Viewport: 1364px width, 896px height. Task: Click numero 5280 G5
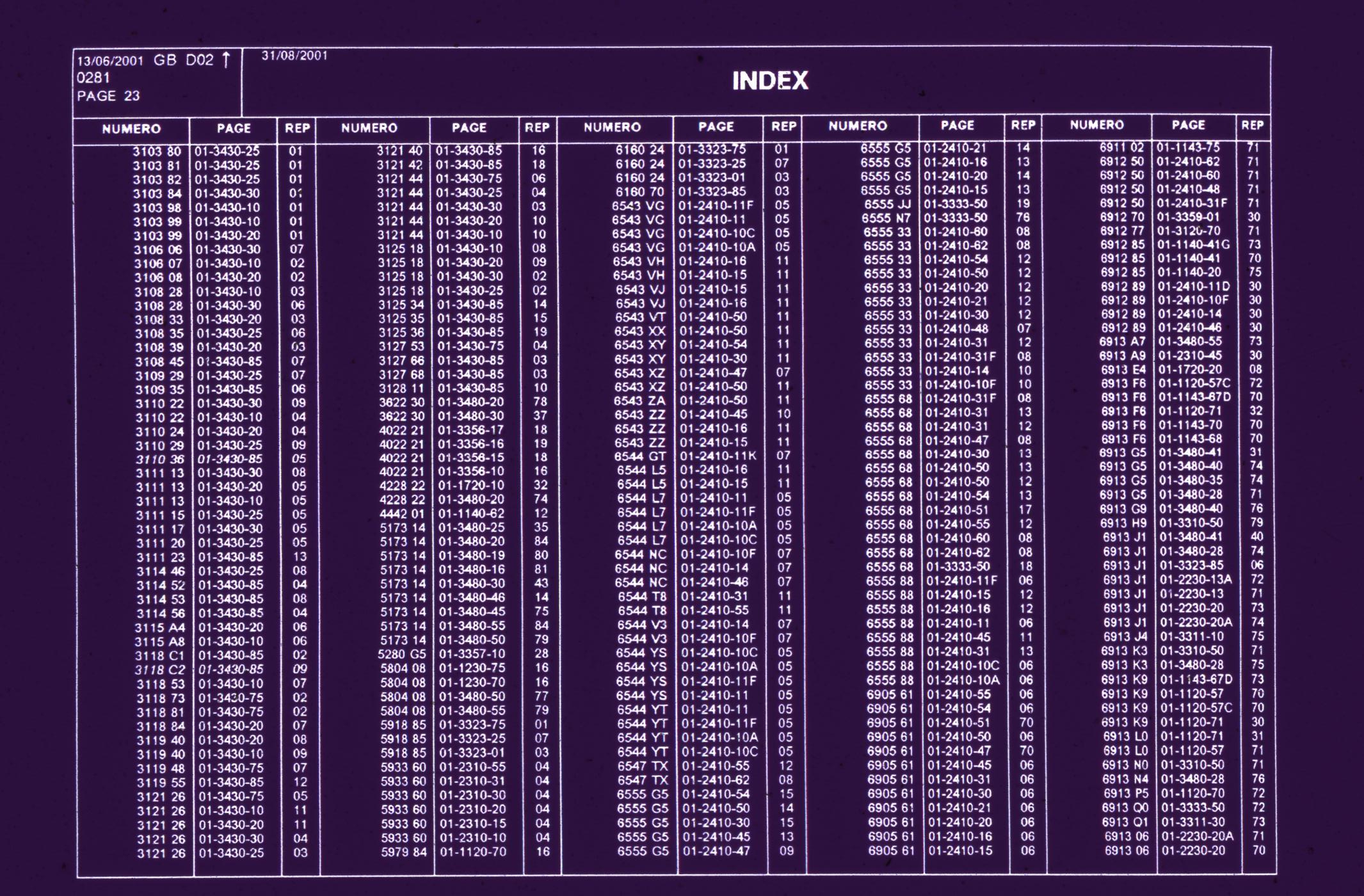(x=402, y=654)
